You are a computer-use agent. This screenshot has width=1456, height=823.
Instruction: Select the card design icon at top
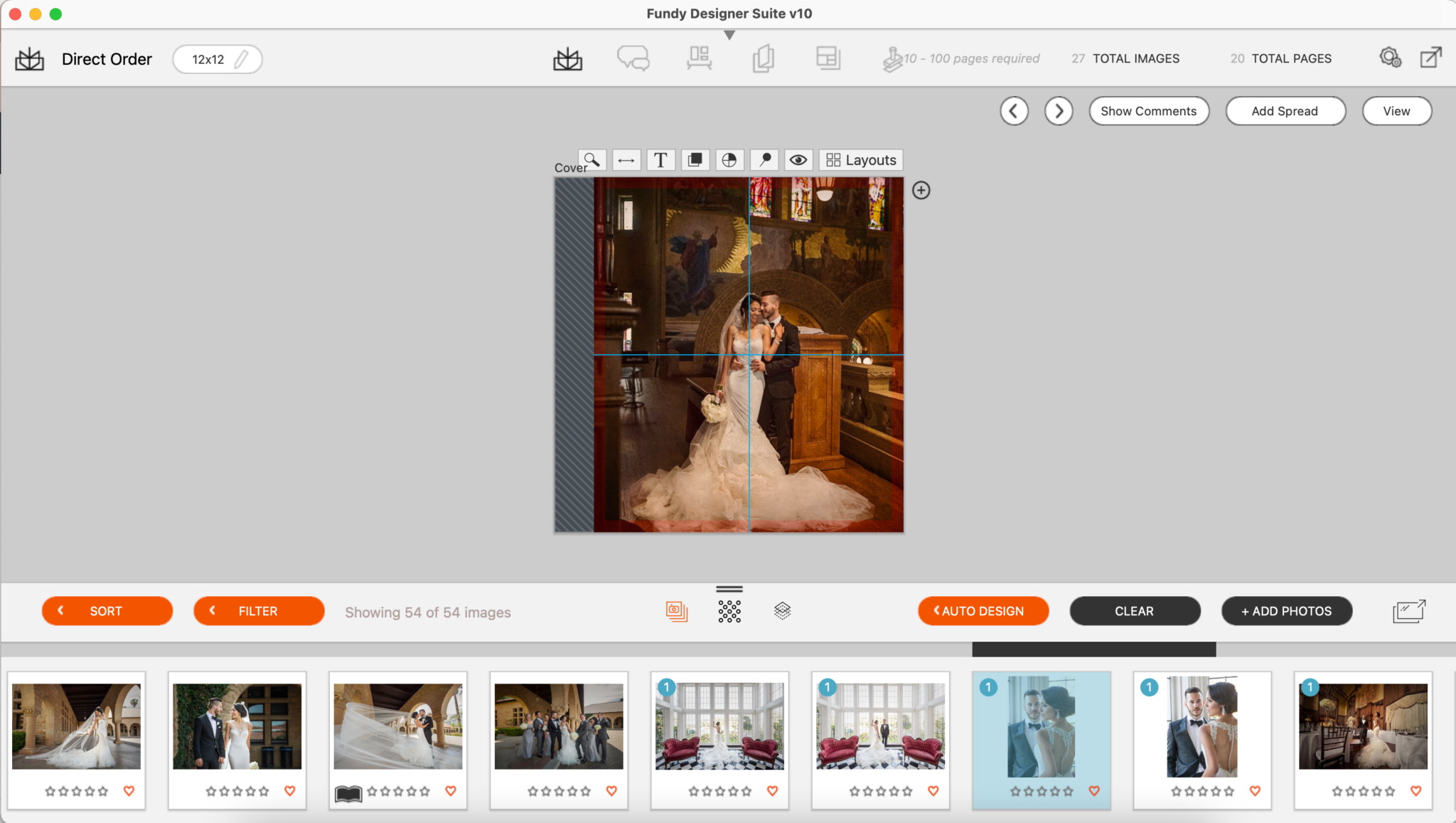click(828, 58)
